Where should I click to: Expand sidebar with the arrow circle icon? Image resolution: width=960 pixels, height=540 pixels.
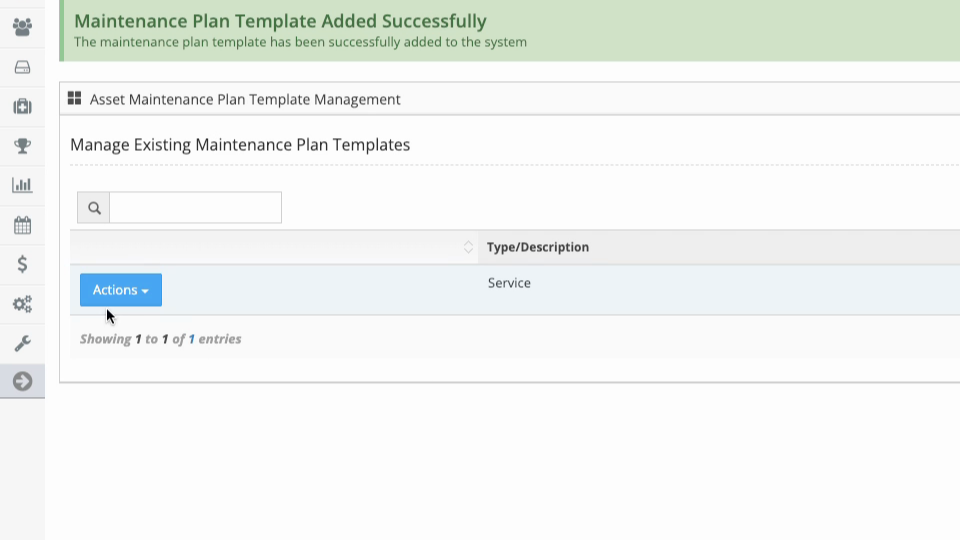pos(23,381)
